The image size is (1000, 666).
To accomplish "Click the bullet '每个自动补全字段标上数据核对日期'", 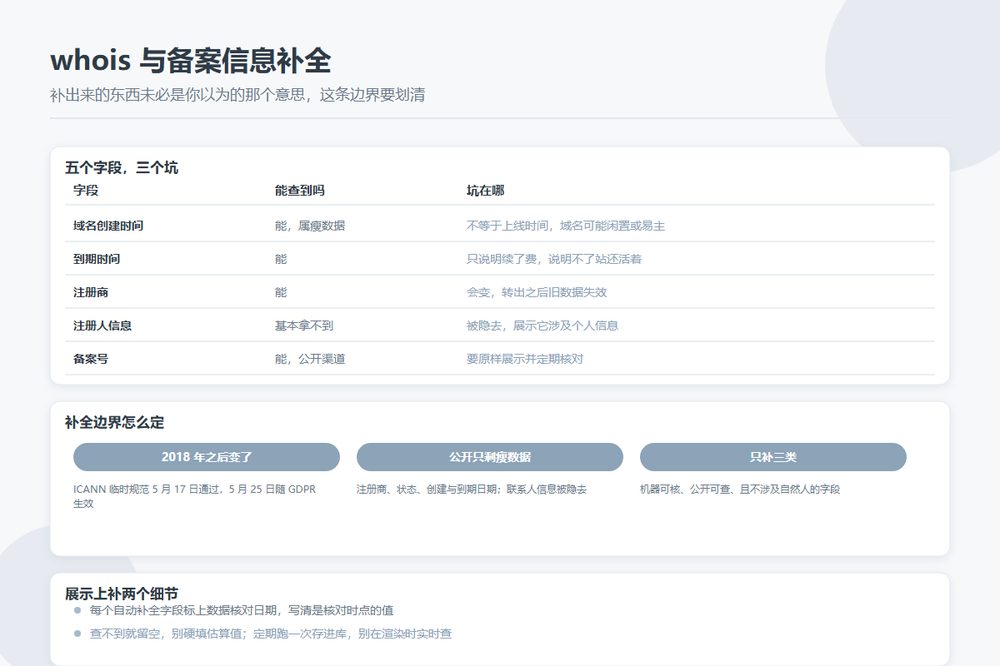I will pyautogui.click(x=242, y=610).
